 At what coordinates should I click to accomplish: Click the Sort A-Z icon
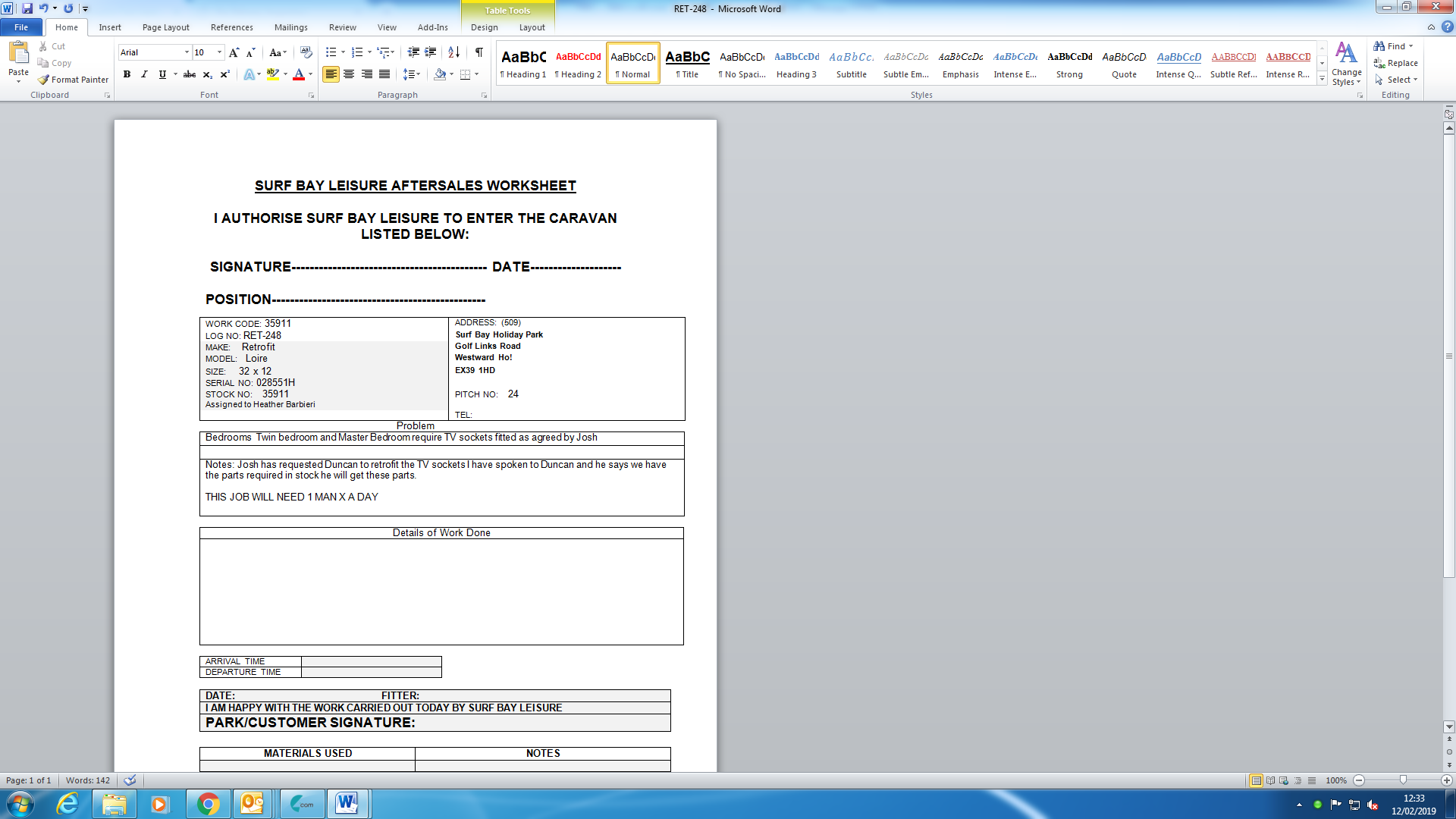tap(453, 52)
